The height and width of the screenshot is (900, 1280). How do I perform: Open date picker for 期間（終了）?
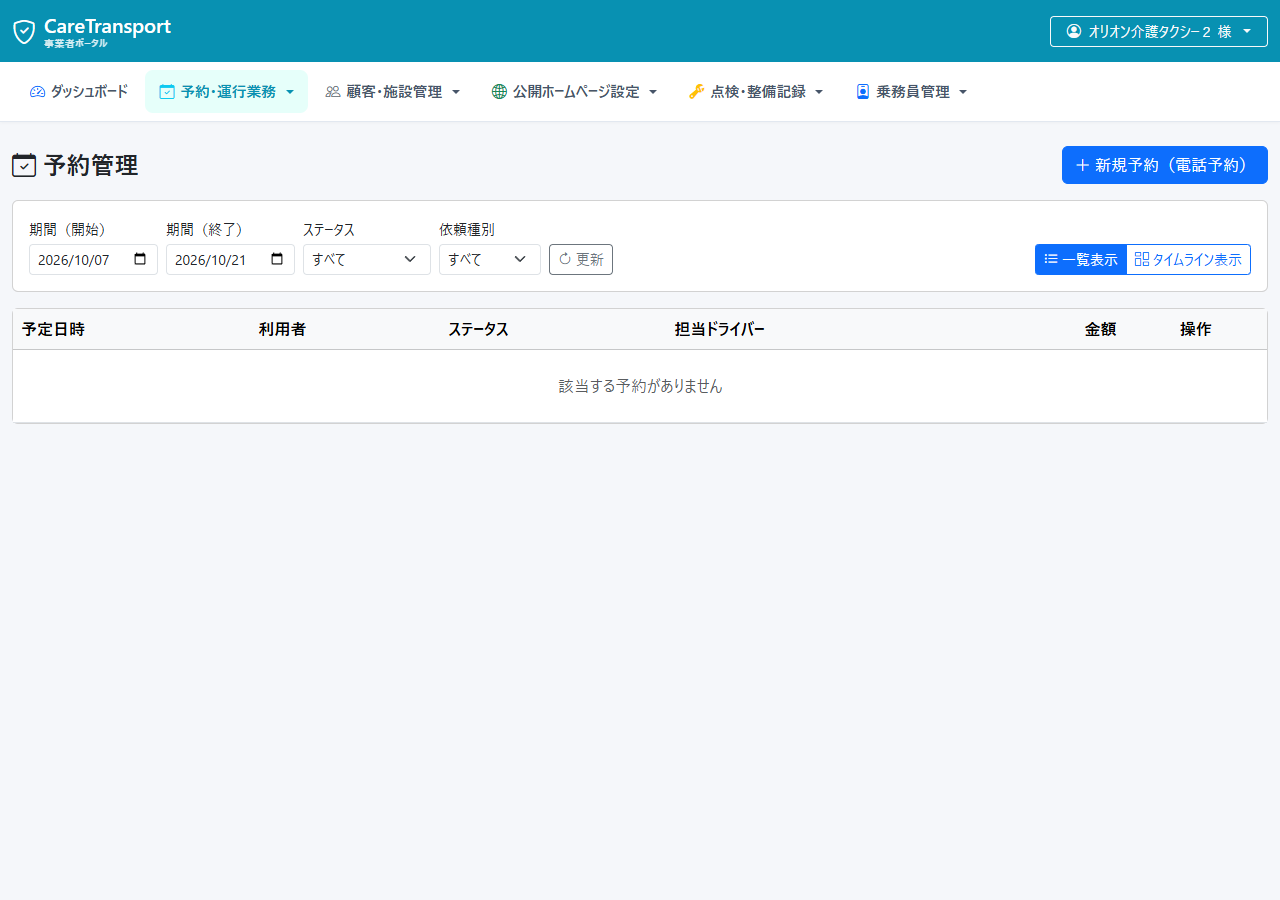277,259
